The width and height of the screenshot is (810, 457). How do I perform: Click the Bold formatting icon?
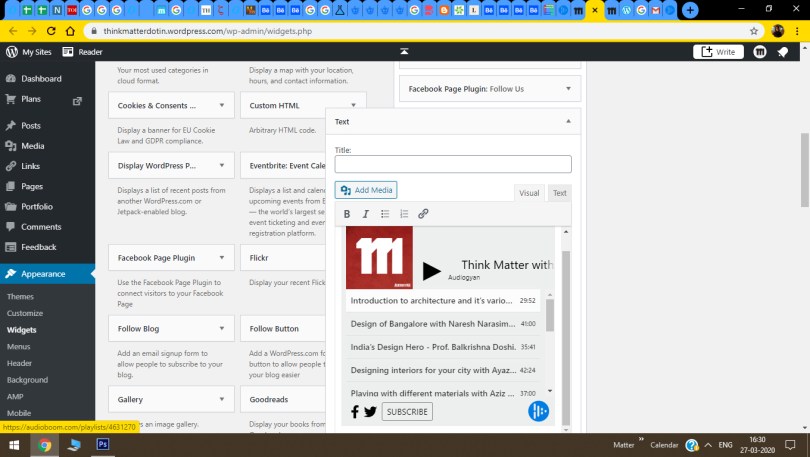coord(347,214)
